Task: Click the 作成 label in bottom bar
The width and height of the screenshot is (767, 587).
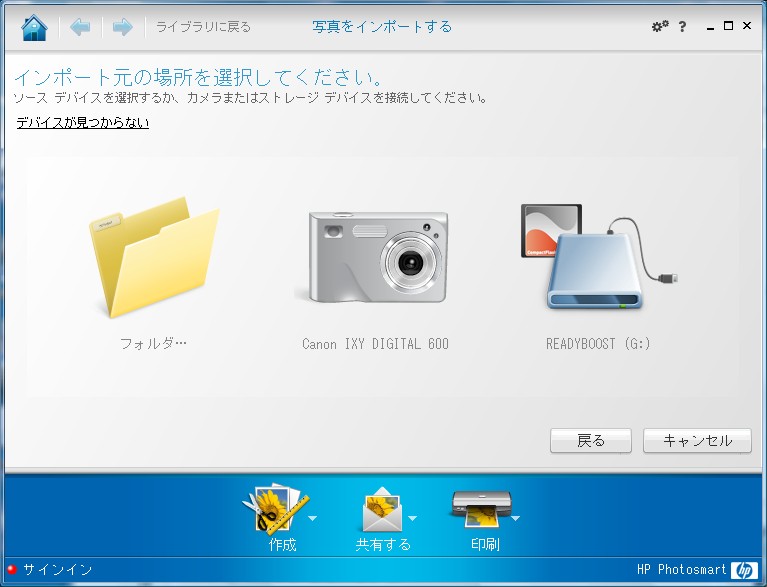Action: (282, 544)
